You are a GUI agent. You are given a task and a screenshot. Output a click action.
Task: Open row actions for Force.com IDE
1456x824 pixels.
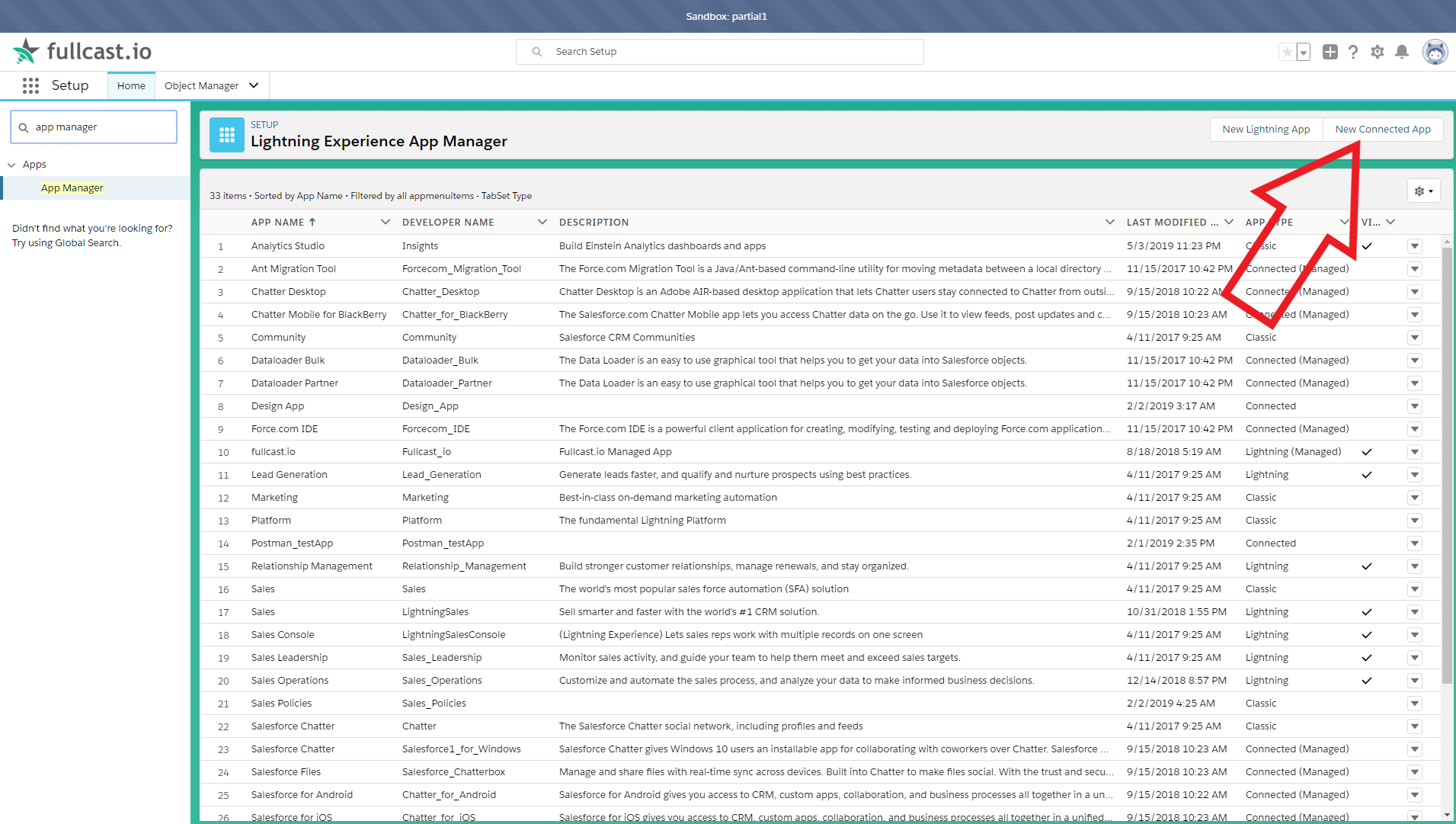[x=1415, y=429]
